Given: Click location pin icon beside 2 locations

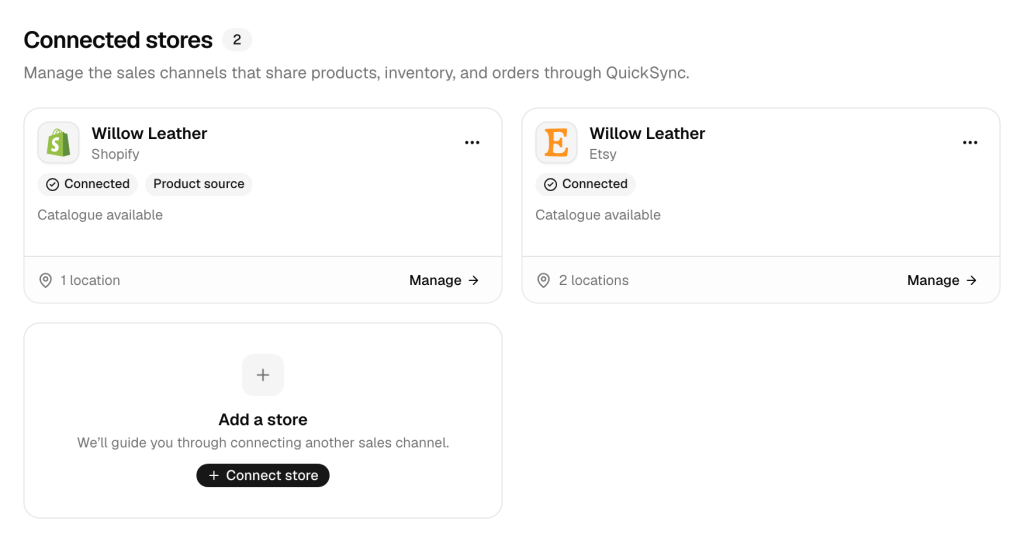Looking at the screenshot, I should (x=543, y=280).
